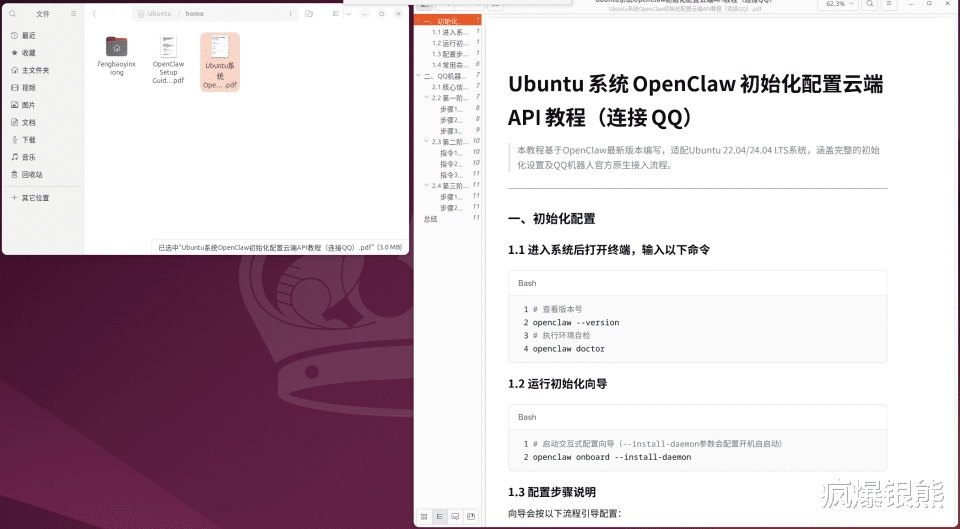Jump to outline entry 指令3
The width and height of the screenshot is (960, 529).
pyautogui.click(x=452, y=175)
